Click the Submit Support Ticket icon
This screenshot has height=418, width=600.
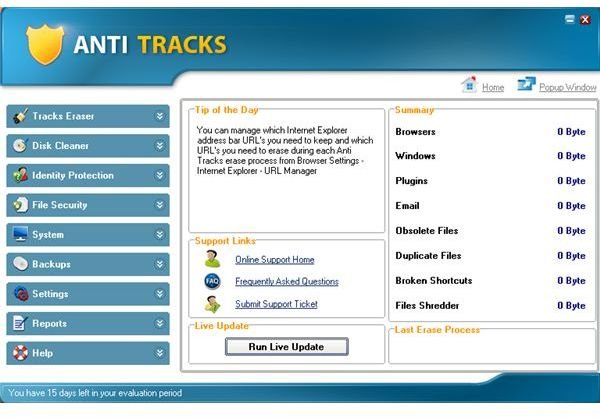212,304
